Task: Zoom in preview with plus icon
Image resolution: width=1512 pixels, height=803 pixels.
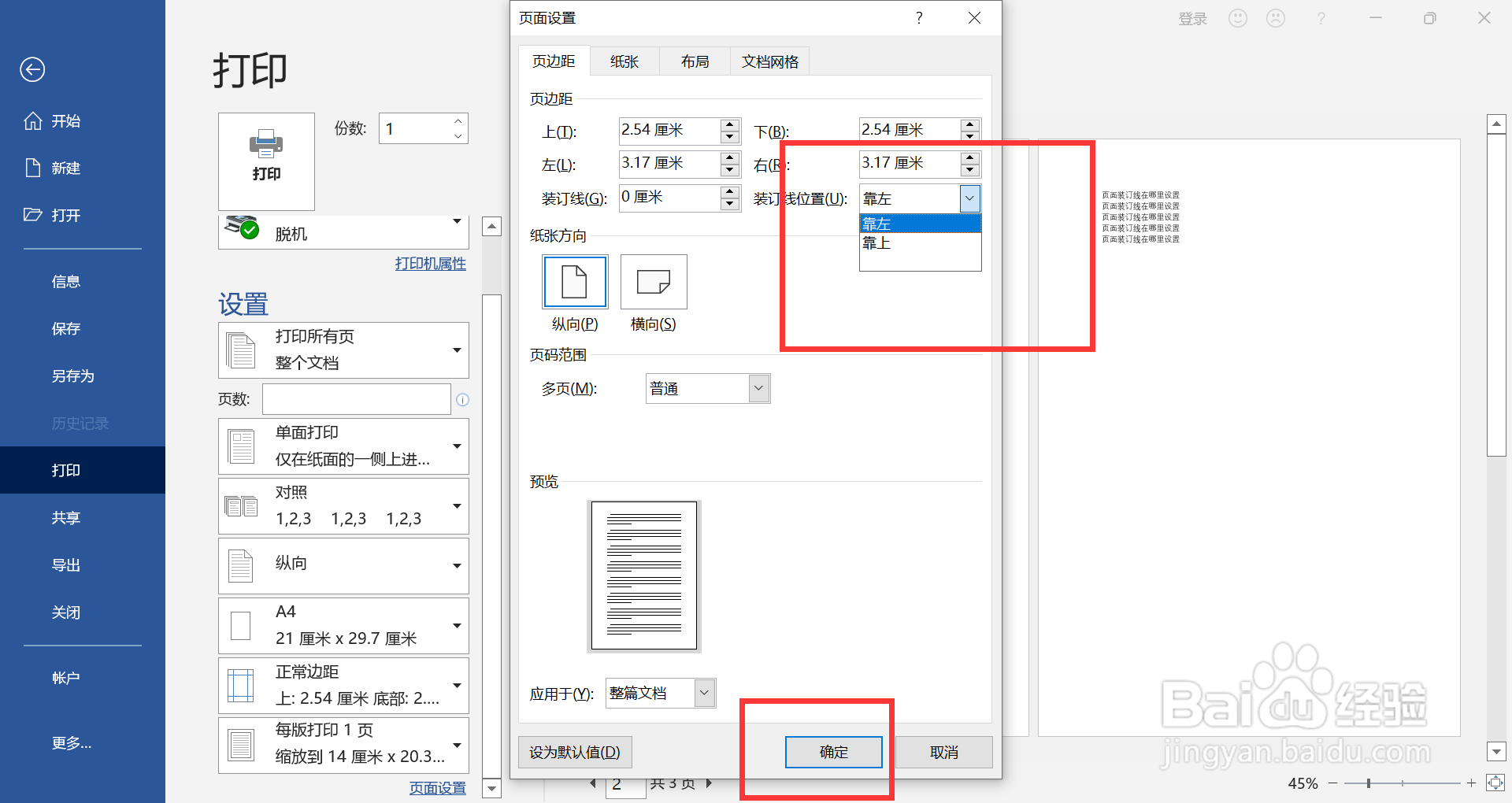Action: 1471,783
